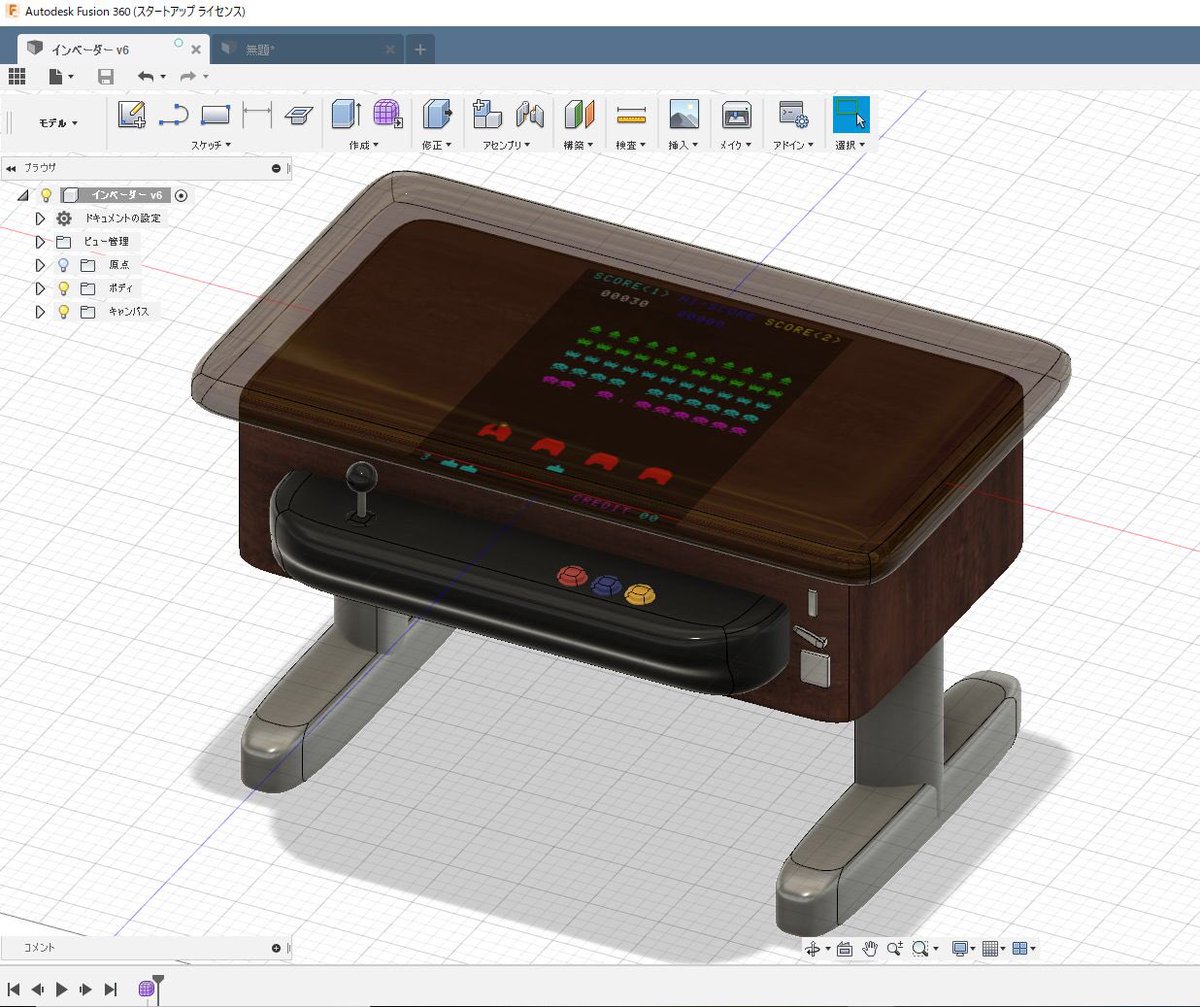Image resolution: width=1200 pixels, height=1007 pixels.
Task: Open the Create Form purple mesh tool
Action: pyautogui.click(x=387, y=114)
